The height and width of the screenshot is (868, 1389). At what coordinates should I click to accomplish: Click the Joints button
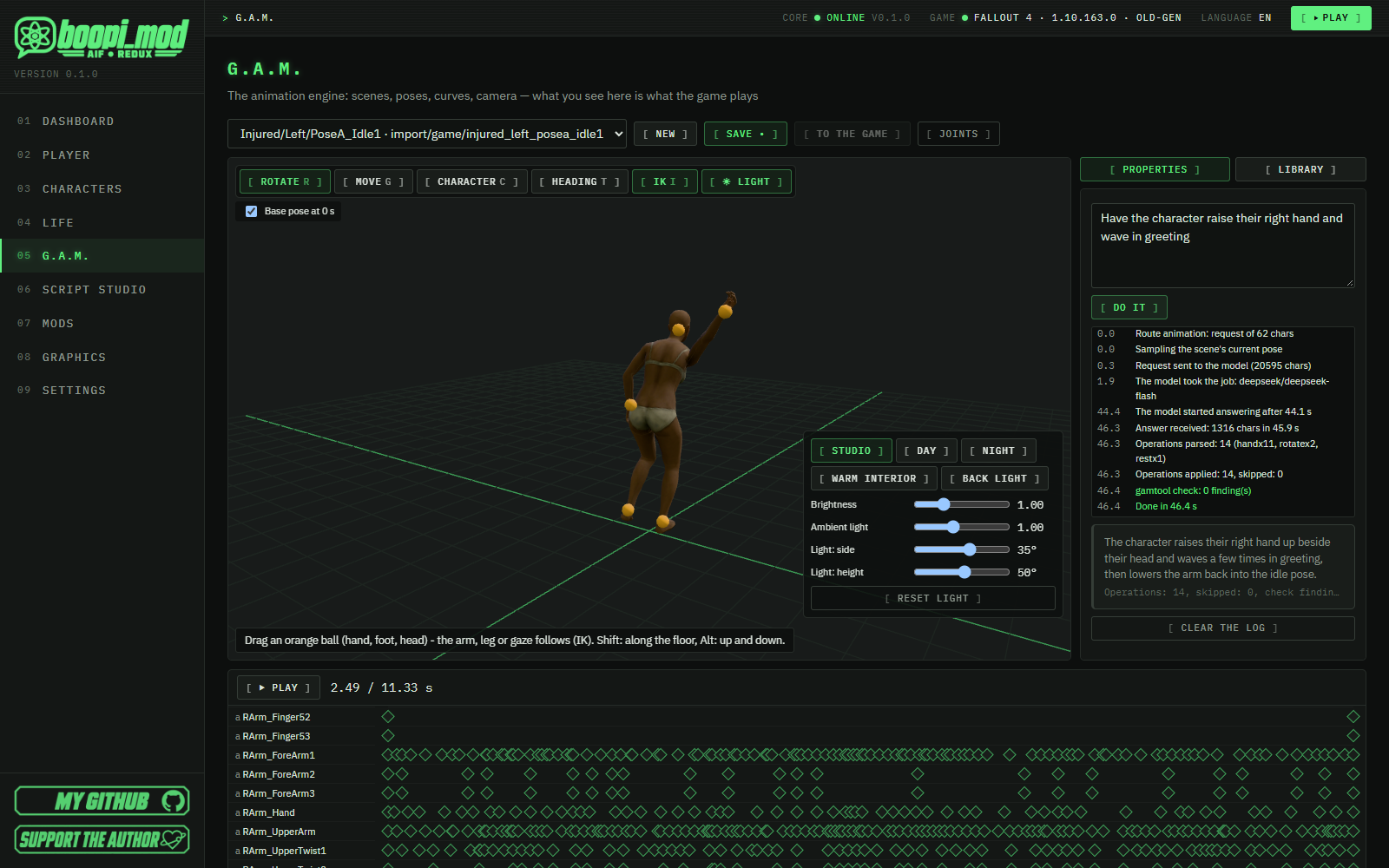click(x=958, y=134)
